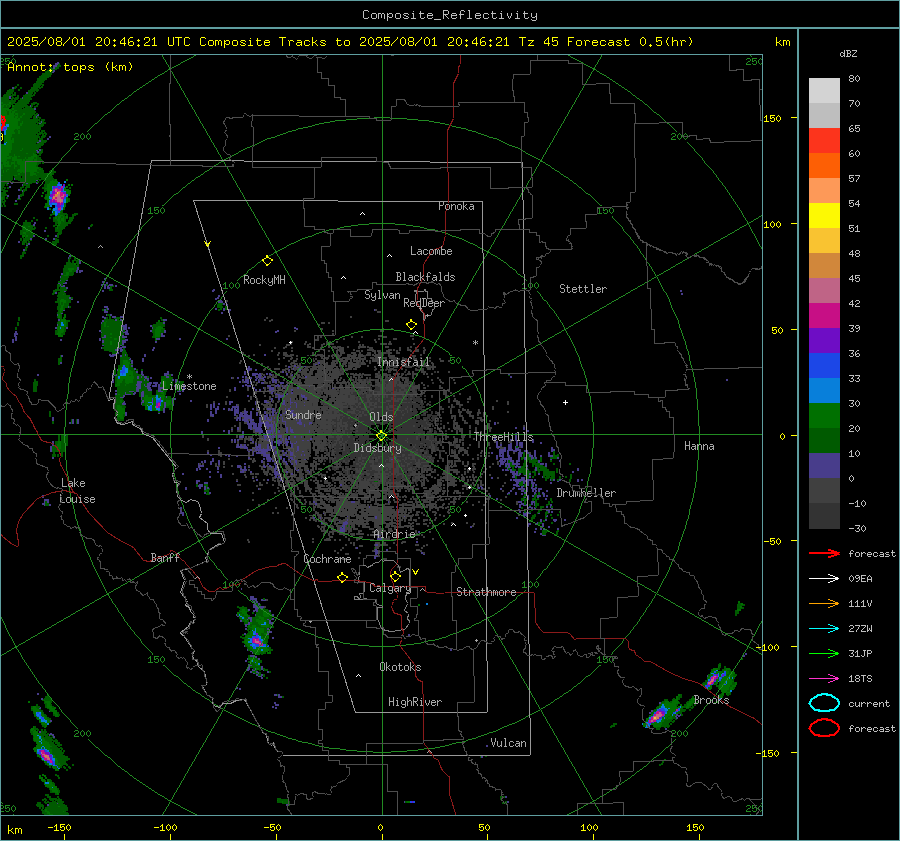Select the green 20 dBZ color swatch

click(824, 416)
